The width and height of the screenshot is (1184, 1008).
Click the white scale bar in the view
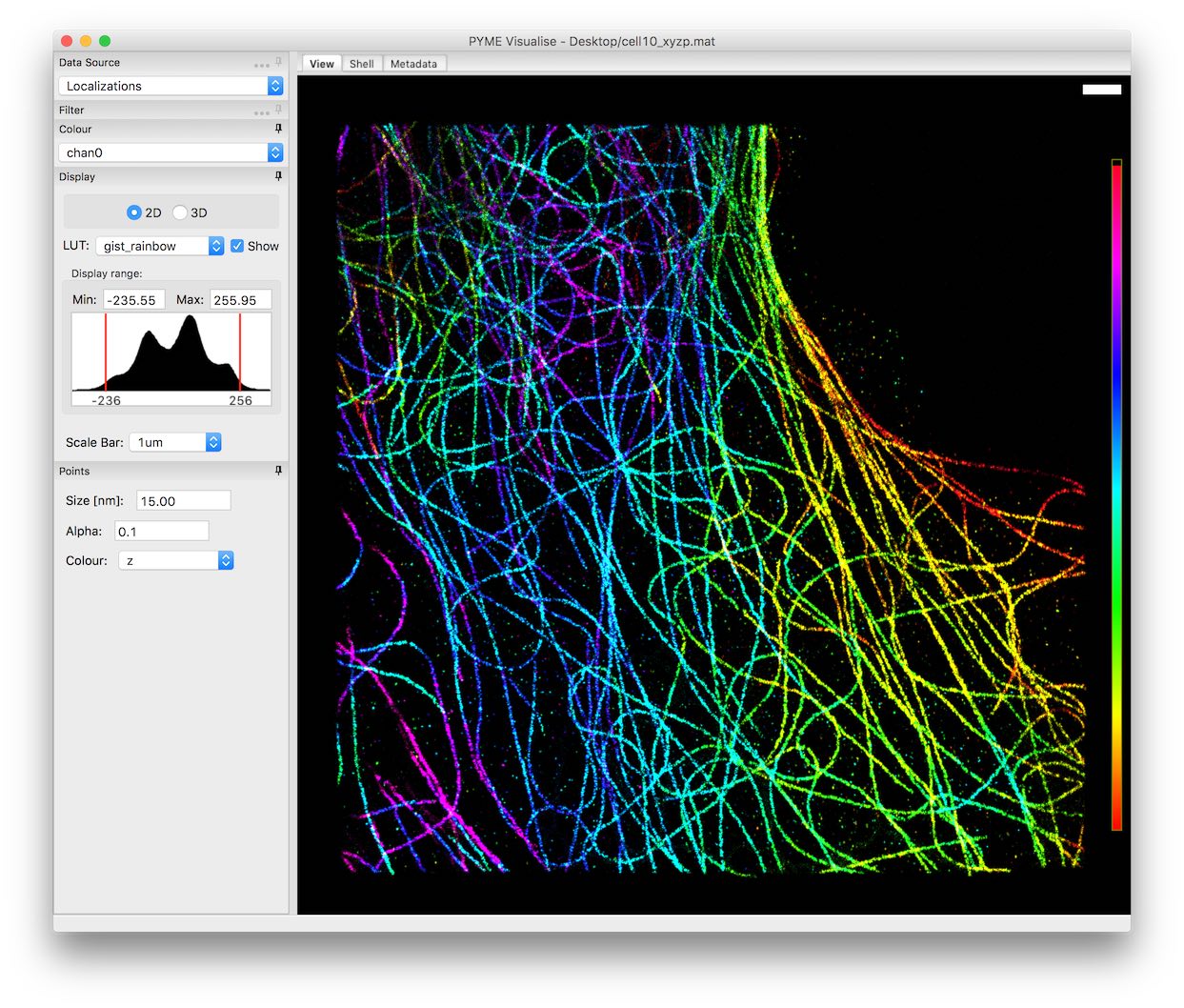click(1101, 90)
